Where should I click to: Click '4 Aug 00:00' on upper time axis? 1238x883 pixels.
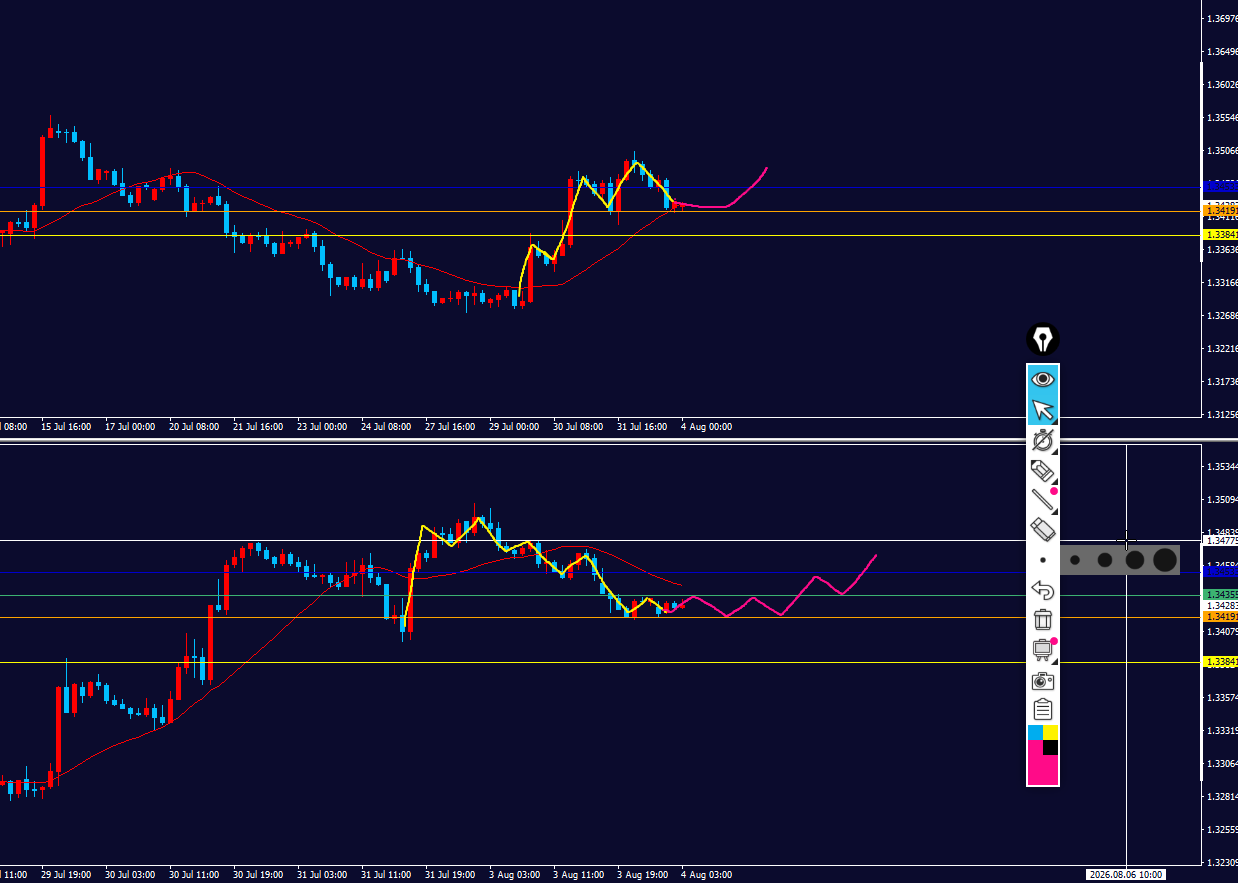(706, 427)
